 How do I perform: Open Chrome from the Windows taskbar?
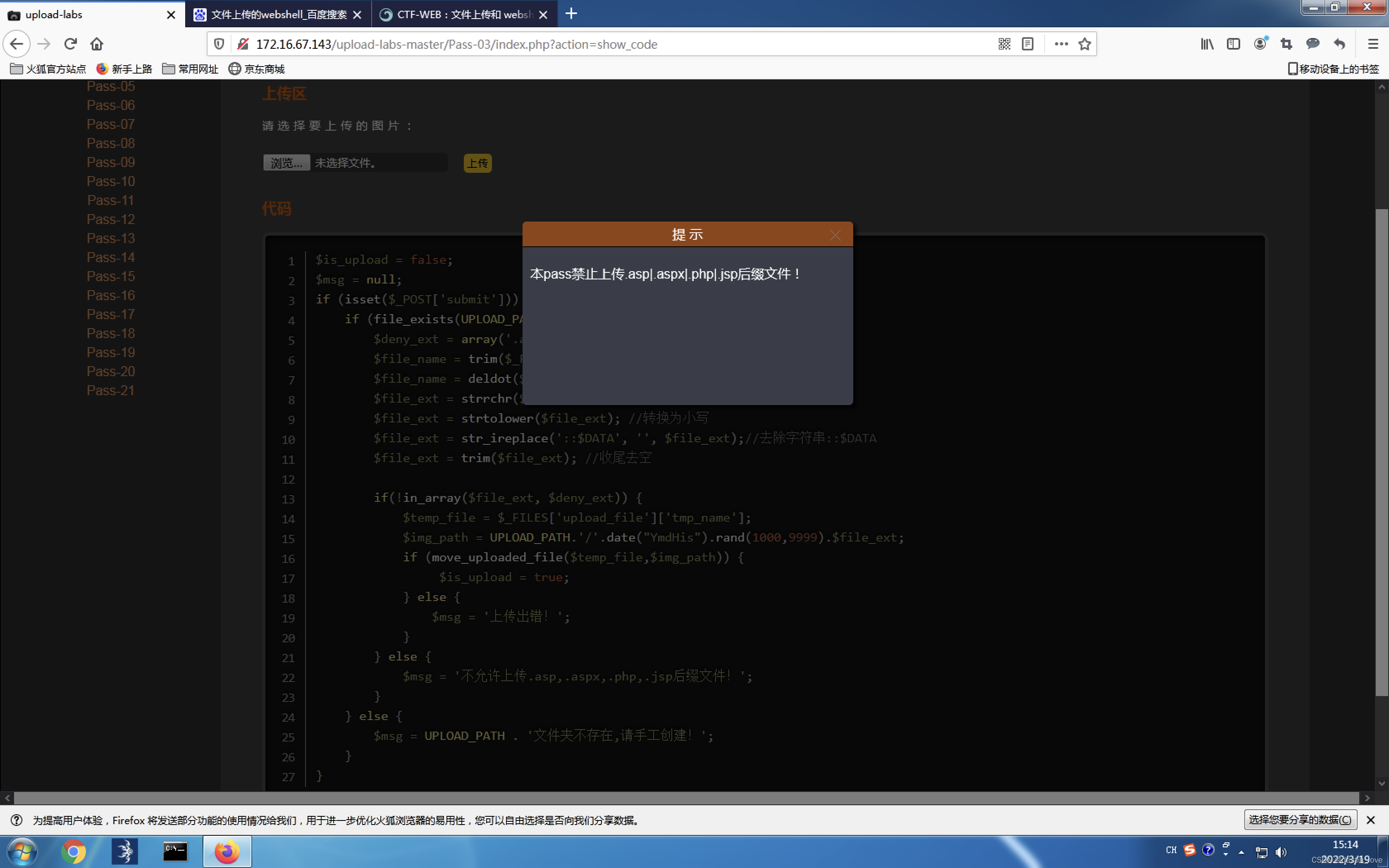pos(73,851)
